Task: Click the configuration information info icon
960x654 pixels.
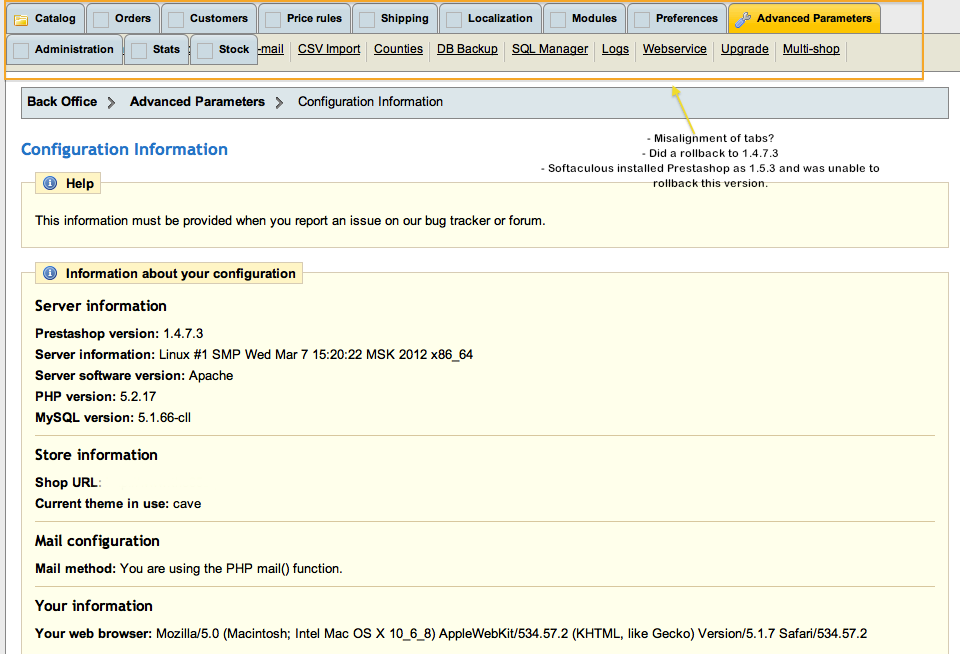Action: click(x=50, y=273)
